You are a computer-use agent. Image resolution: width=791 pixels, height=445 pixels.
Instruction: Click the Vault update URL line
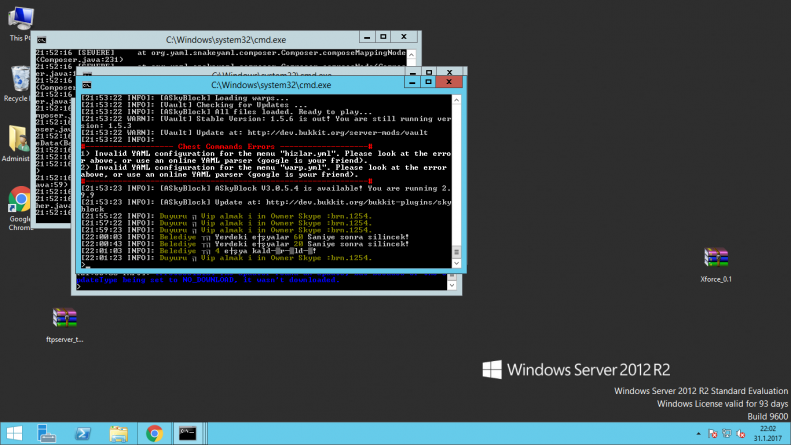point(254,133)
